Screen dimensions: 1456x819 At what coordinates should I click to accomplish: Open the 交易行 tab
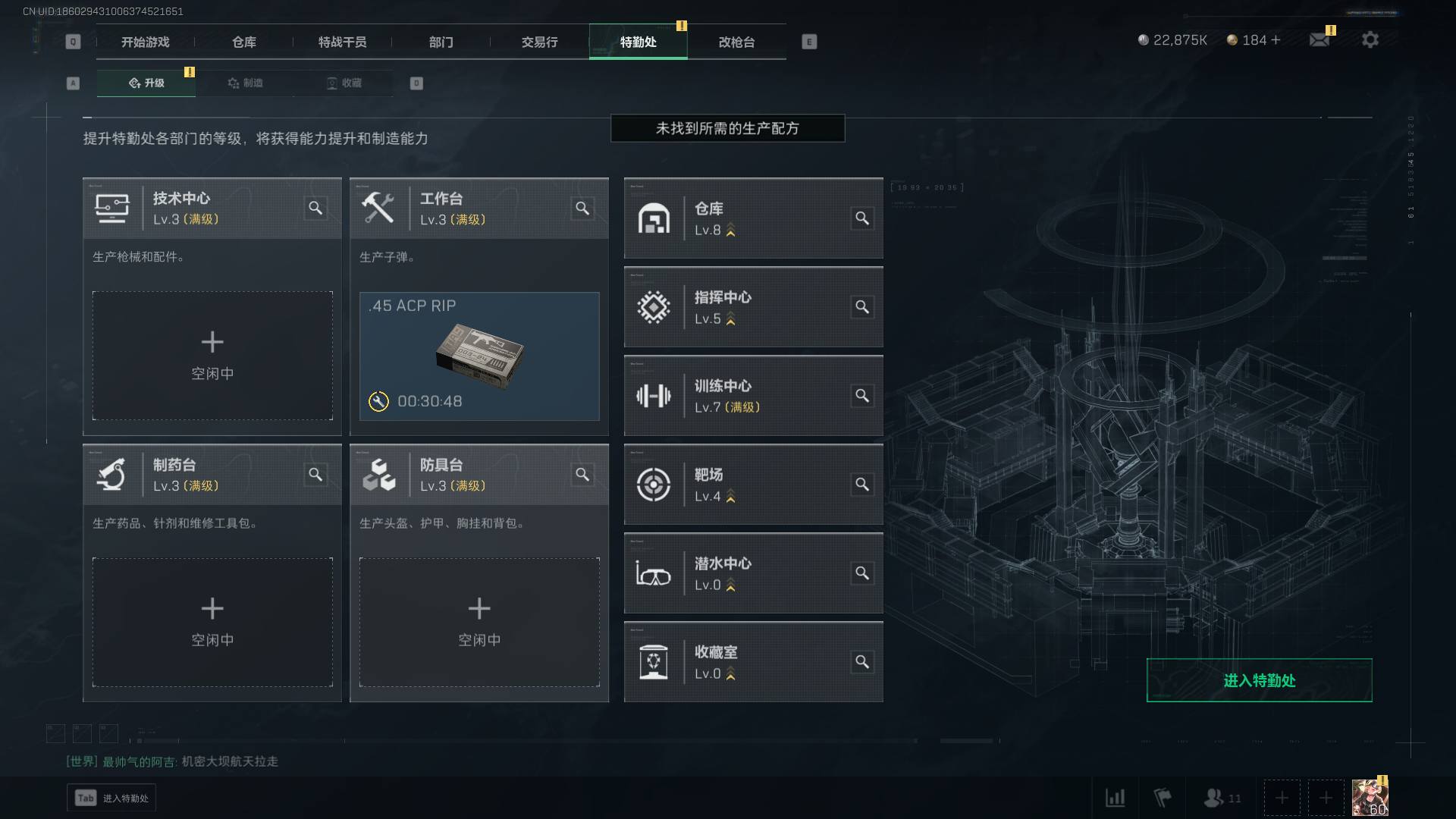pos(539,42)
